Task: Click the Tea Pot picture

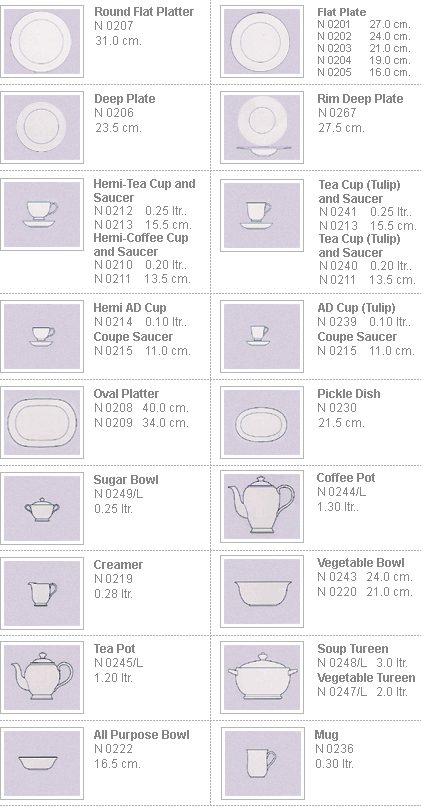Action: [x=42, y=677]
